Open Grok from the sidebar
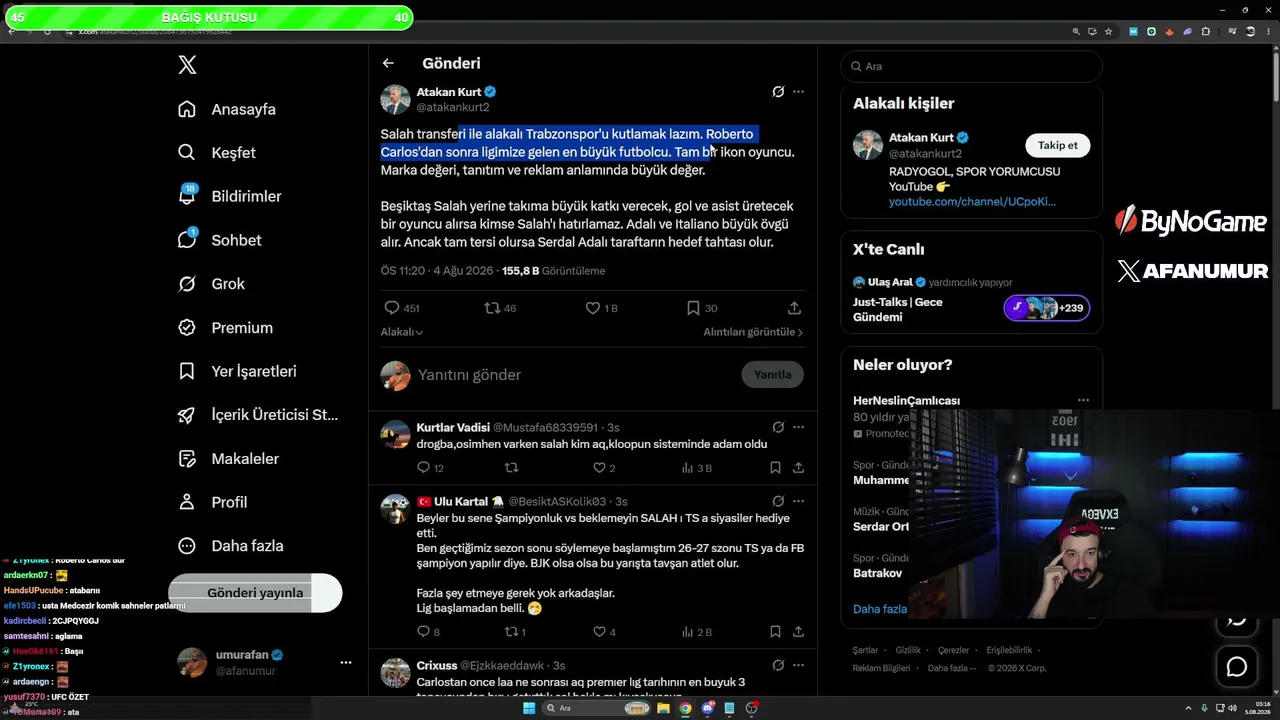1280x720 pixels. (x=211, y=284)
